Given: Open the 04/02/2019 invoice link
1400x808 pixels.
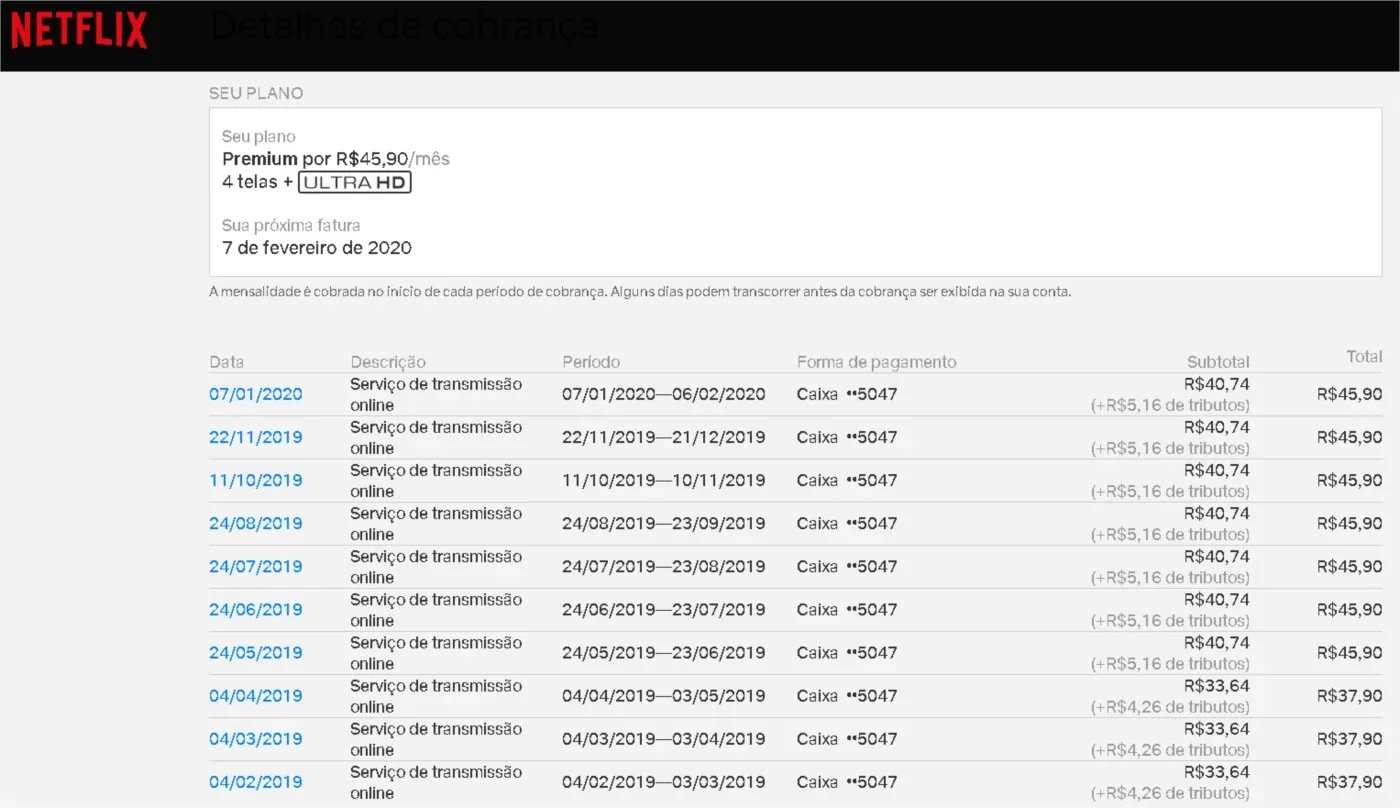Looking at the screenshot, I should tap(256, 781).
